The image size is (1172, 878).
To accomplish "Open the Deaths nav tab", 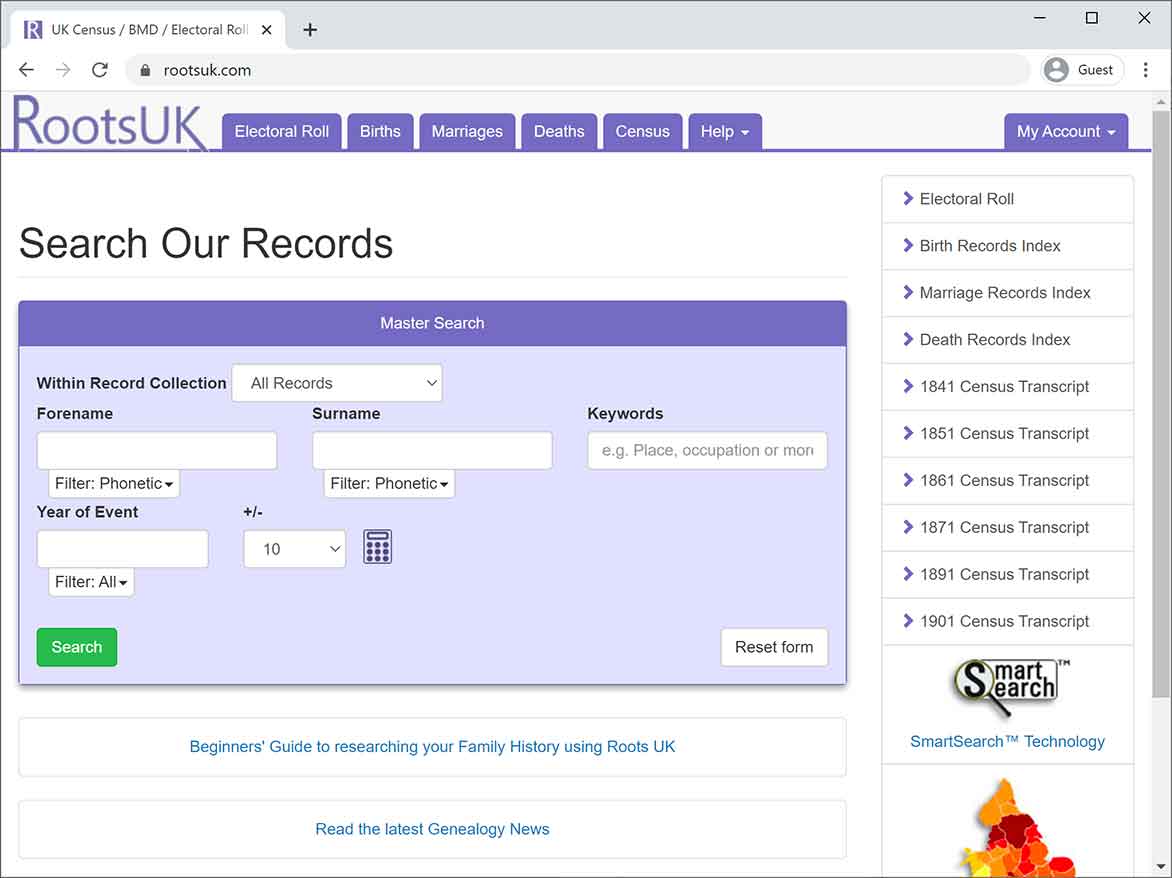I will [559, 132].
